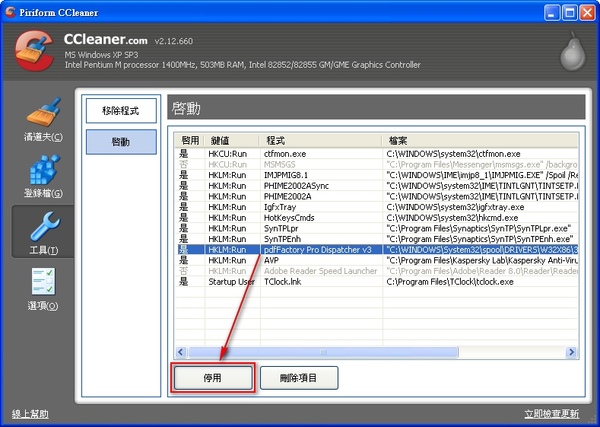600x427 pixels.
Task: Click the CCleaner logo icon in the header
Action: click(34, 51)
